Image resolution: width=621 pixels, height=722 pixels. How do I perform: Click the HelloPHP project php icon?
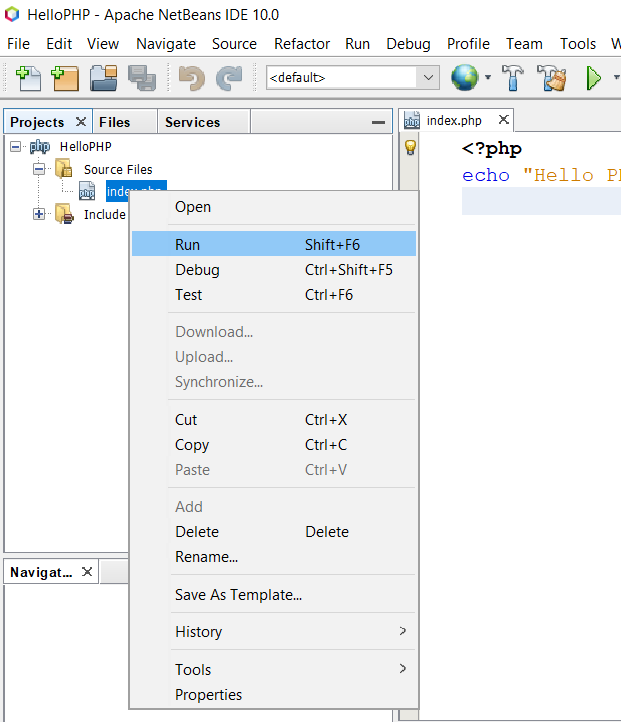[x=40, y=146]
